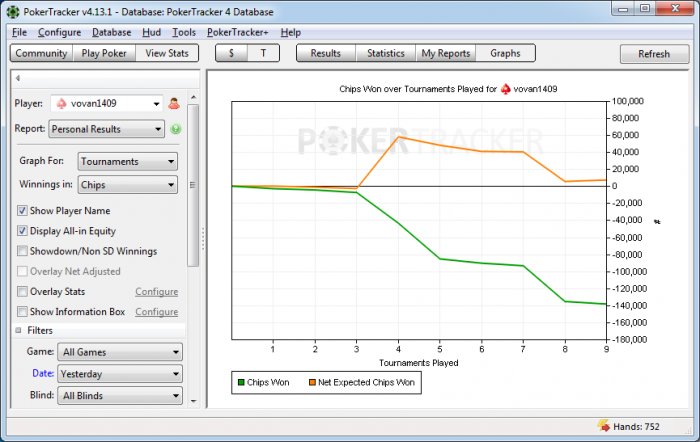
Task: Open the Report dropdown set to Personal Results
Action: [x=106, y=129]
